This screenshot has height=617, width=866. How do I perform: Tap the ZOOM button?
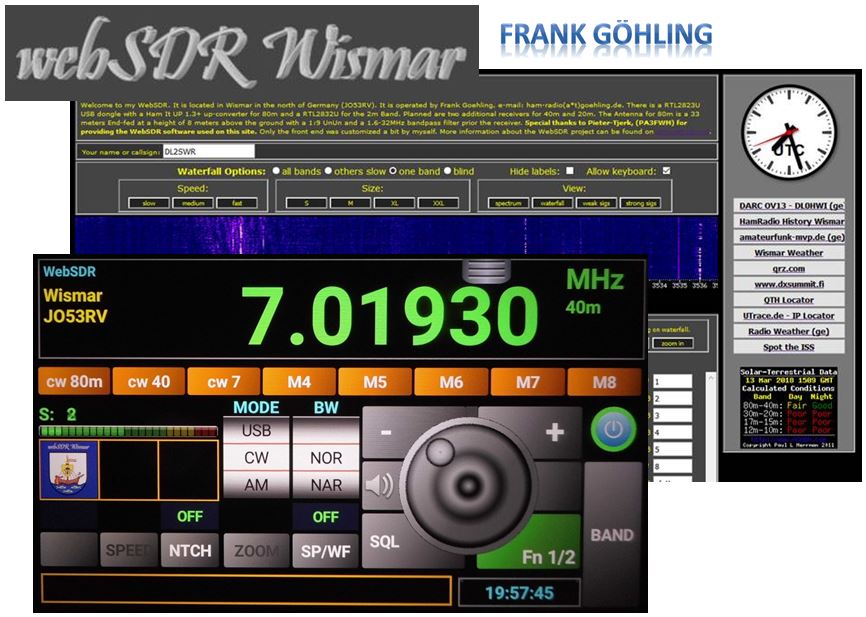pos(256,550)
